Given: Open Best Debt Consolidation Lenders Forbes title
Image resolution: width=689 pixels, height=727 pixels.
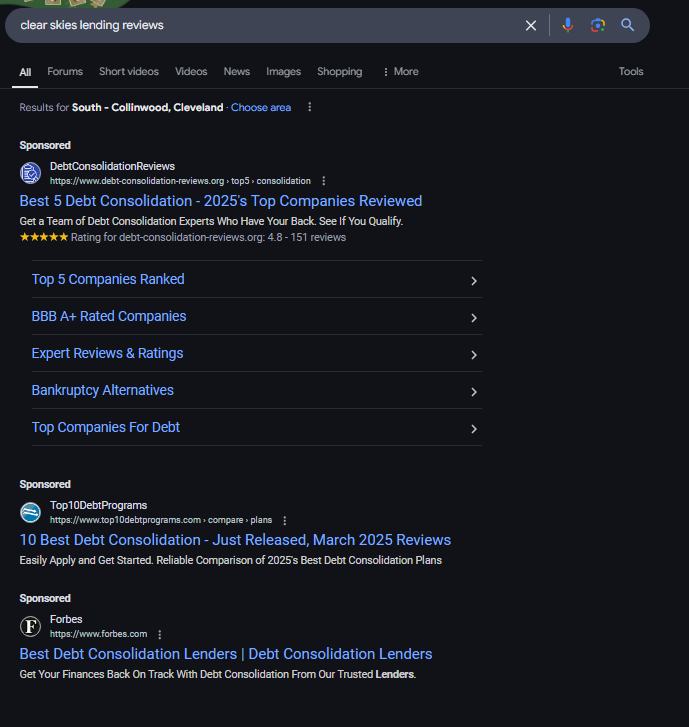Looking at the screenshot, I should tap(226, 654).
